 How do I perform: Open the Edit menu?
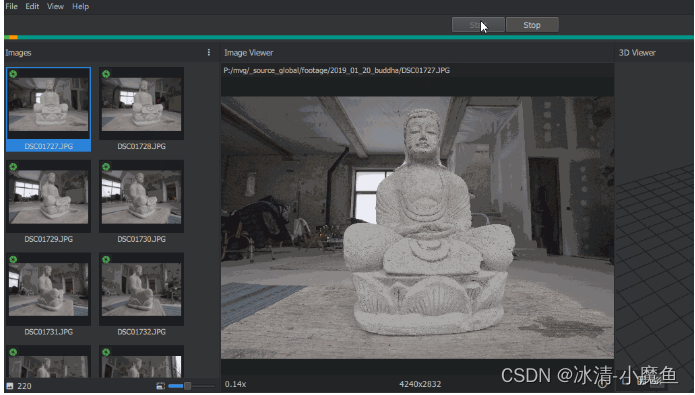[32, 6]
